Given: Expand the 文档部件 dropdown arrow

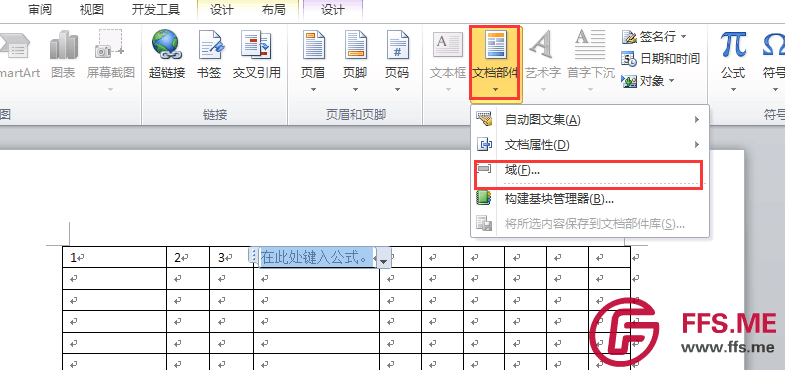Looking at the screenshot, I should pos(496,90).
